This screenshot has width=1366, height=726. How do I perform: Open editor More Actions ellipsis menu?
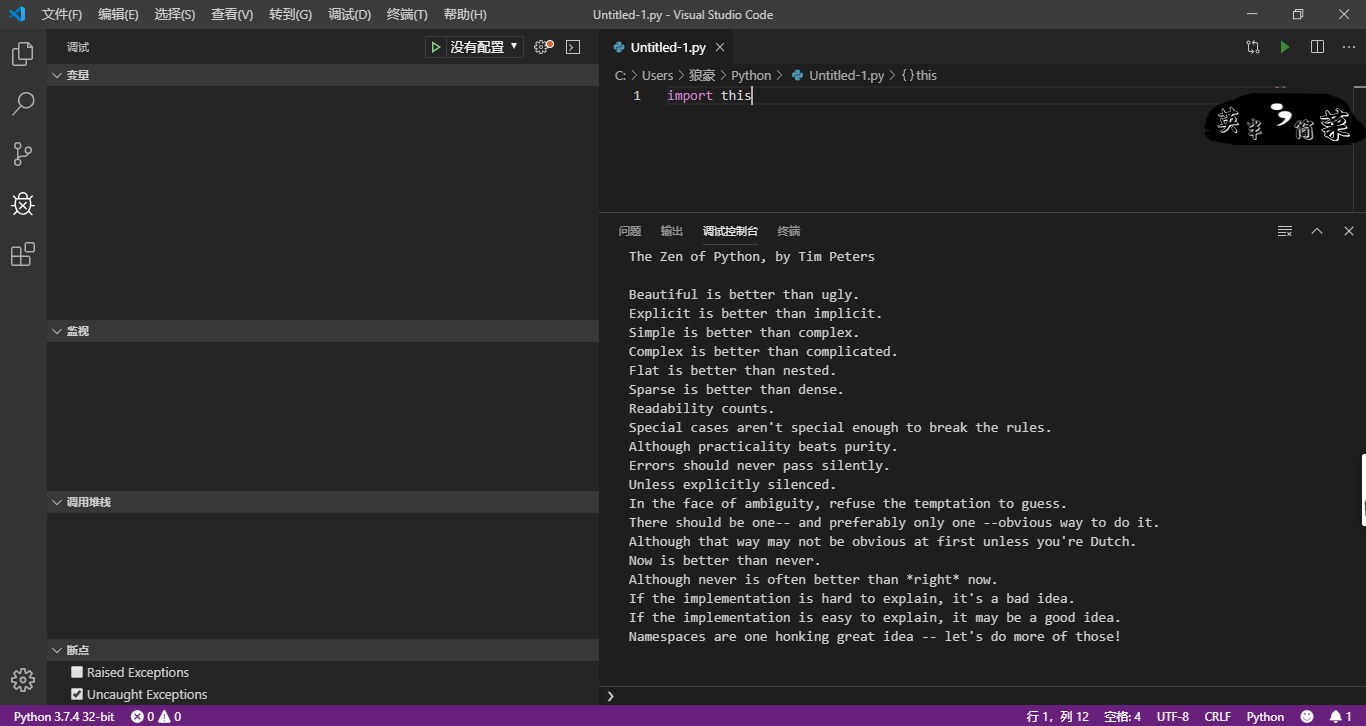[x=1349, y=47]
